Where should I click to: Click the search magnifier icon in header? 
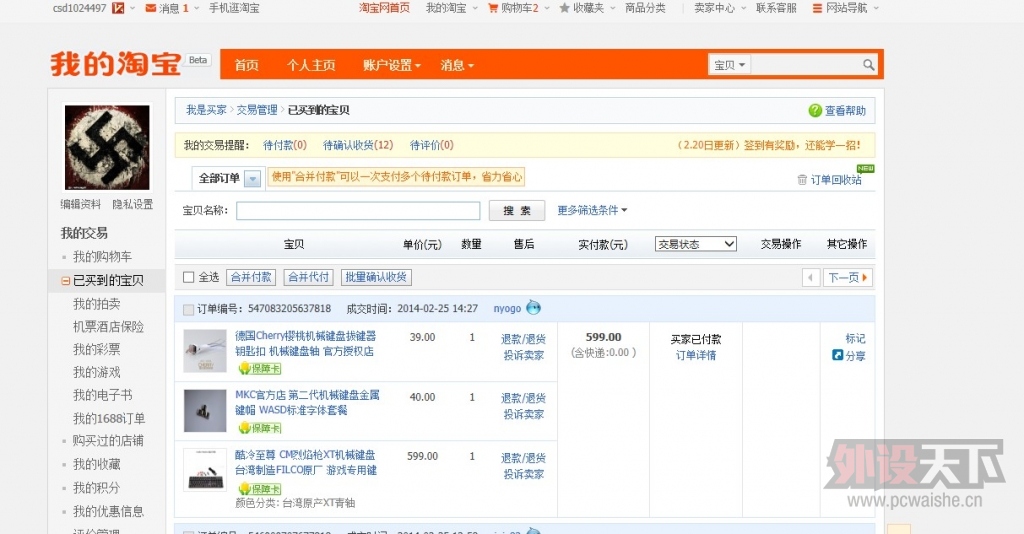868,65
